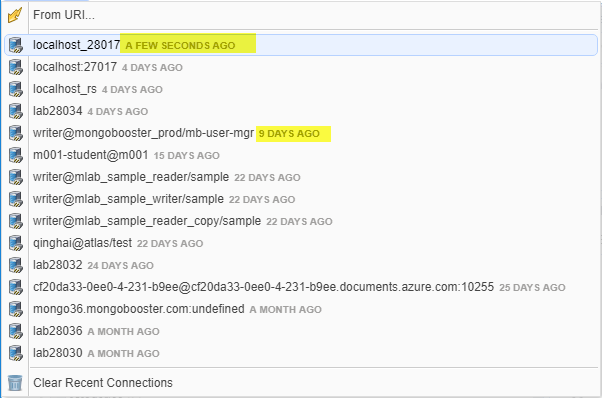Click database icon beside m001-student@m001
602x398 pixels.
coord(16,155)
